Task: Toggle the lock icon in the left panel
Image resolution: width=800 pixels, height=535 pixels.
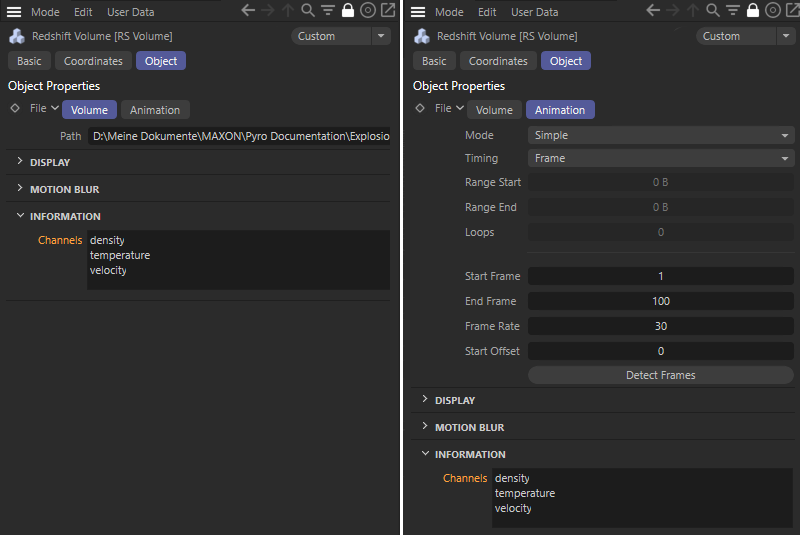Action: pyautogui.click(x=347, y=11)
